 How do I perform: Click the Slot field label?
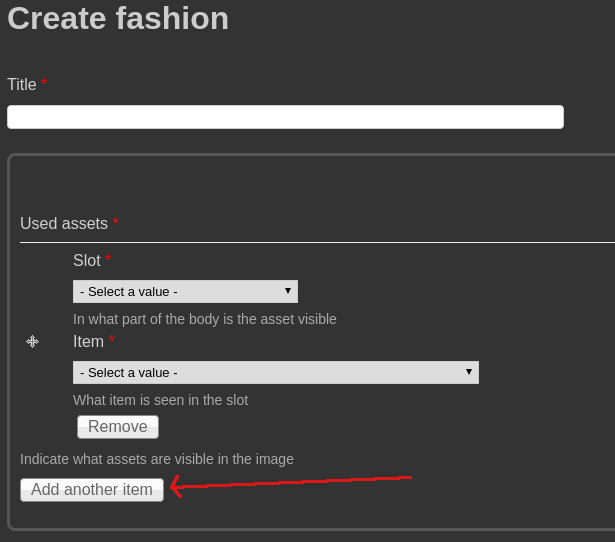(x=86, y=261)
